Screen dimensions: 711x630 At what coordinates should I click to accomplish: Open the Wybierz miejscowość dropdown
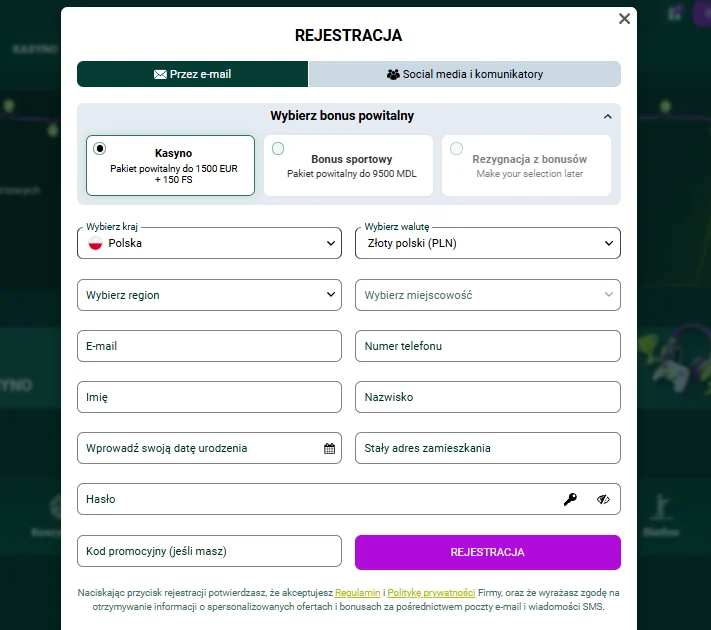[487, 295]
